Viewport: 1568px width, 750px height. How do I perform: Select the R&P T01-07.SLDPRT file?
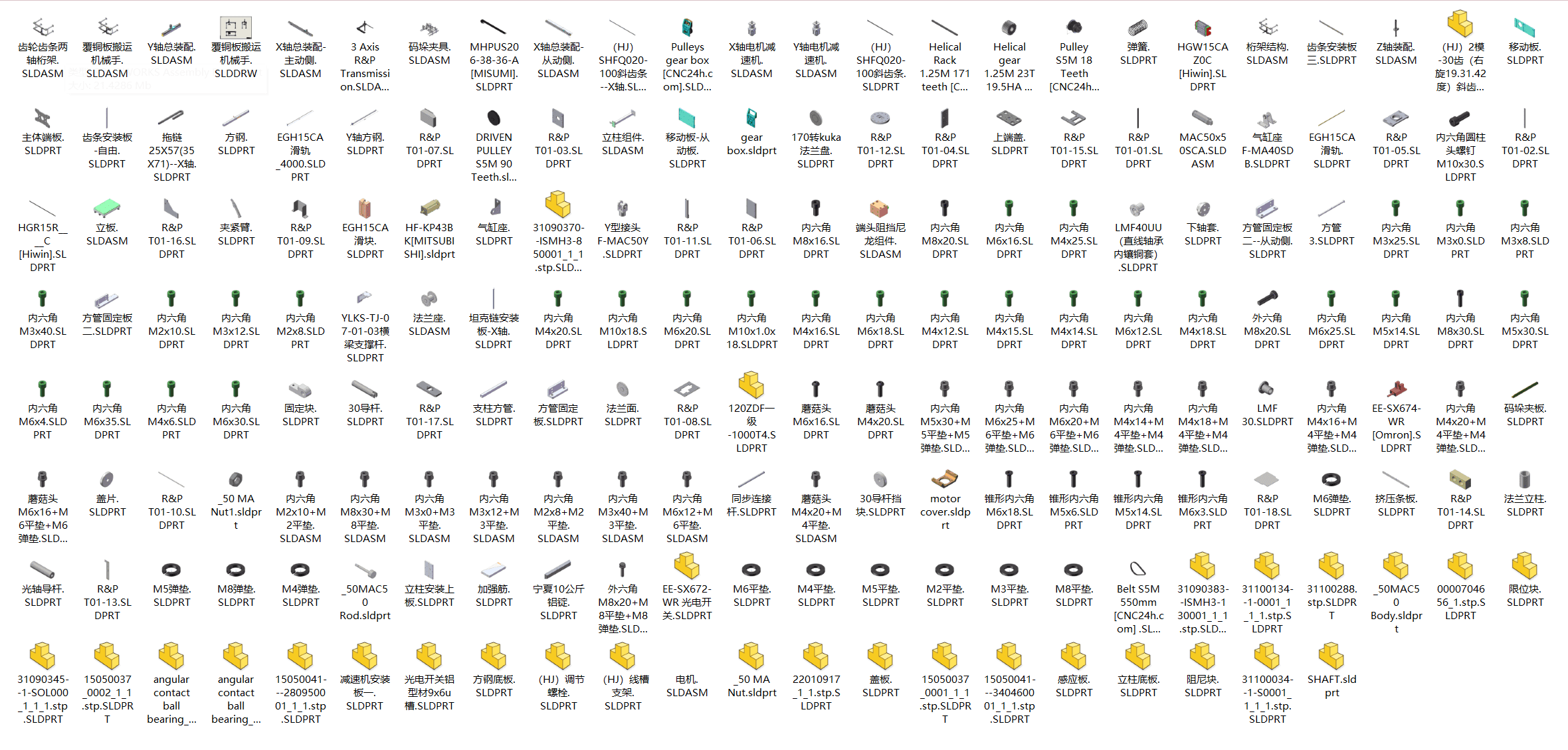(429, 138)
